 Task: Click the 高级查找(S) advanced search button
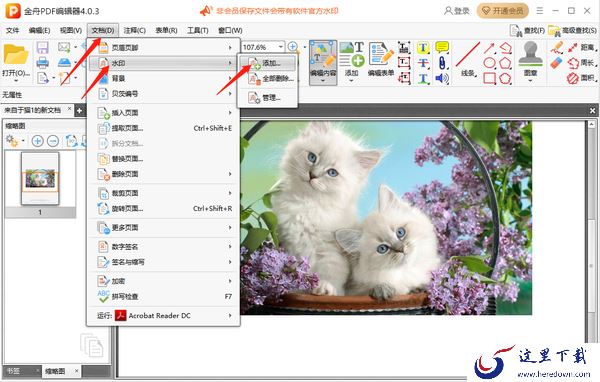pyautogui.click(x=572, y=30)
